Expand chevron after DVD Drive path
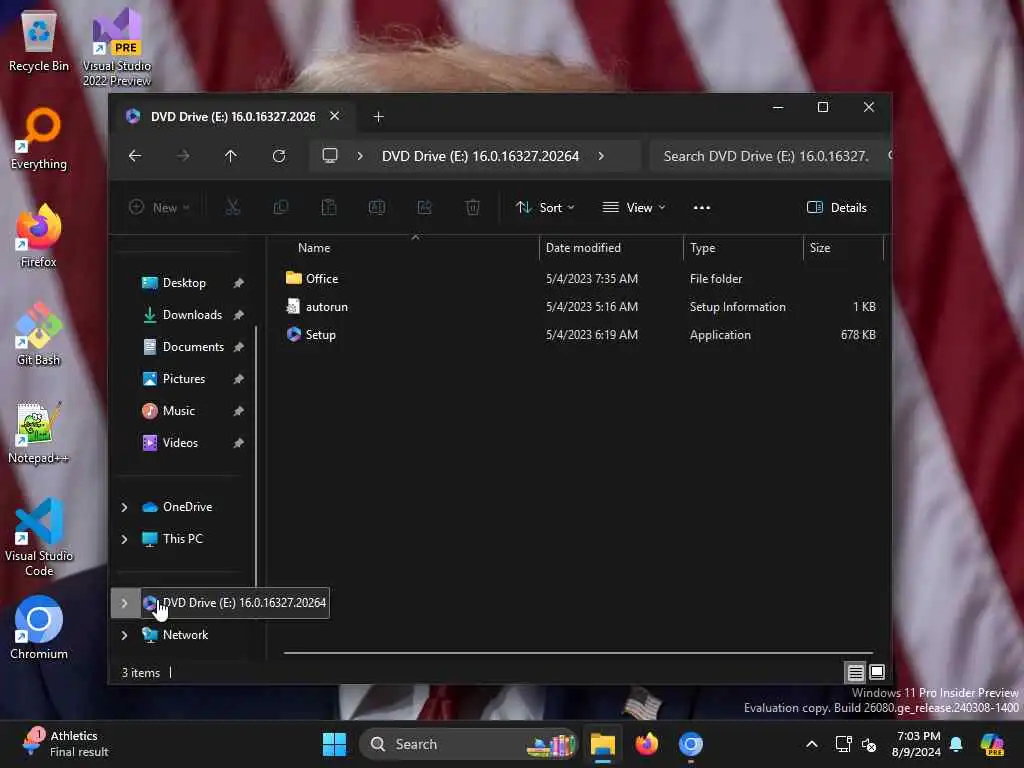 (601, 156)
